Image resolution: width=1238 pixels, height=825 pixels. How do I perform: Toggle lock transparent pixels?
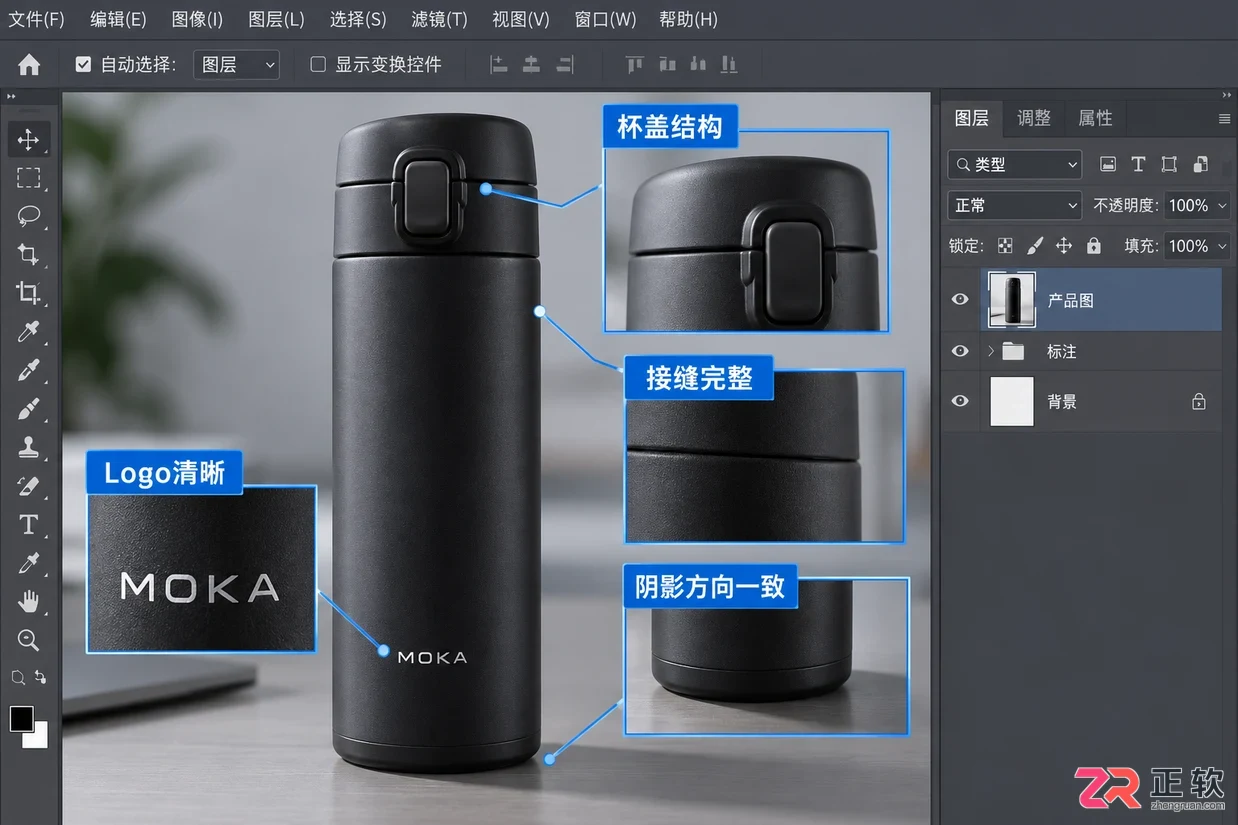pyautogui.click(x=1005, y=246)
